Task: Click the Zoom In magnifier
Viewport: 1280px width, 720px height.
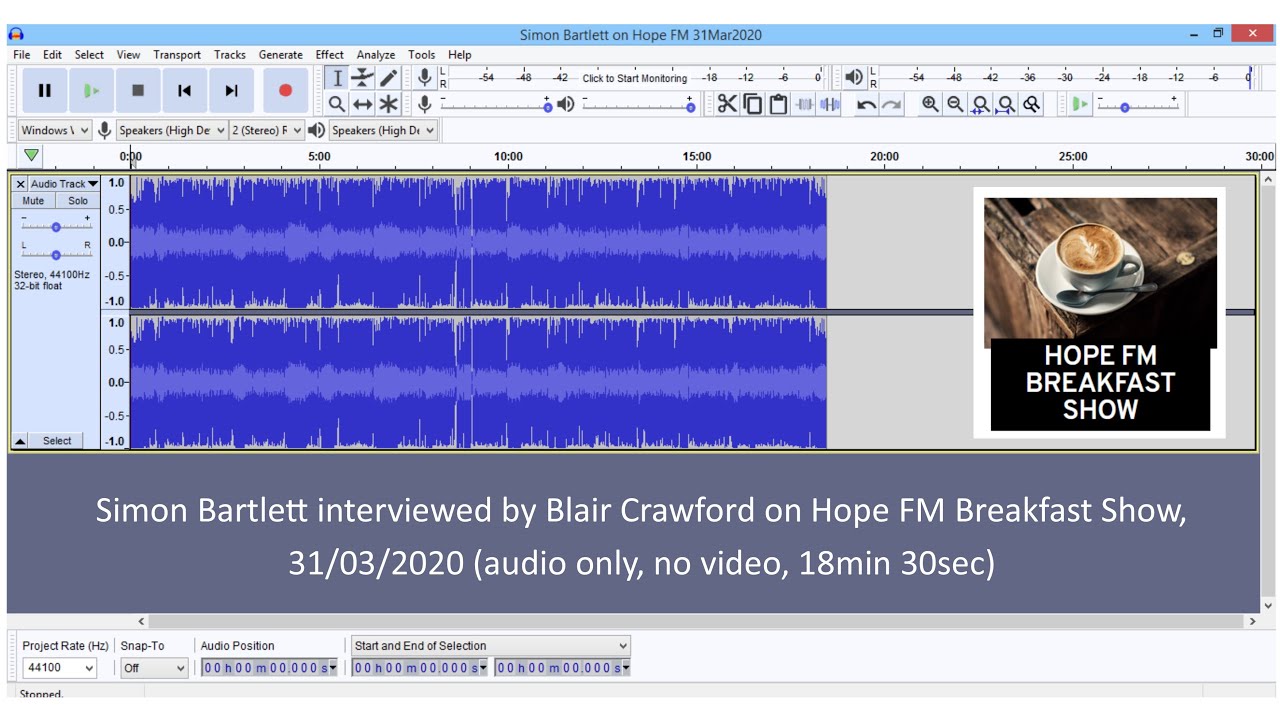Action: [931, 104]
